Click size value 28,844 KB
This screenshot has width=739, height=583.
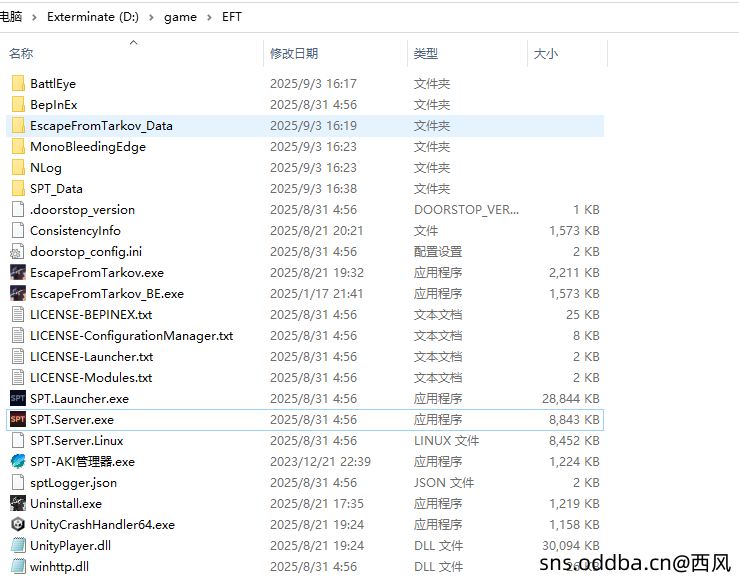pyautogui.click(x=571, y=399)
